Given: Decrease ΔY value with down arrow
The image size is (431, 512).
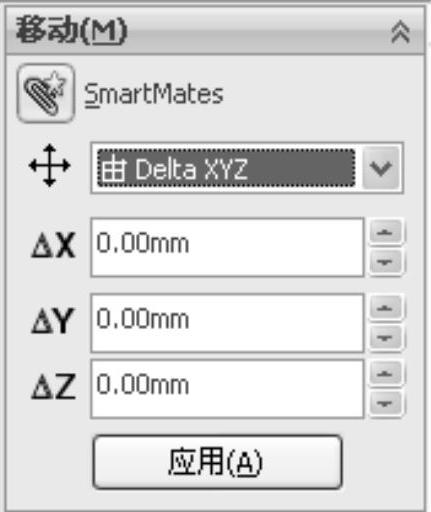Looking at the screenshot, I should tap(386, 337).
